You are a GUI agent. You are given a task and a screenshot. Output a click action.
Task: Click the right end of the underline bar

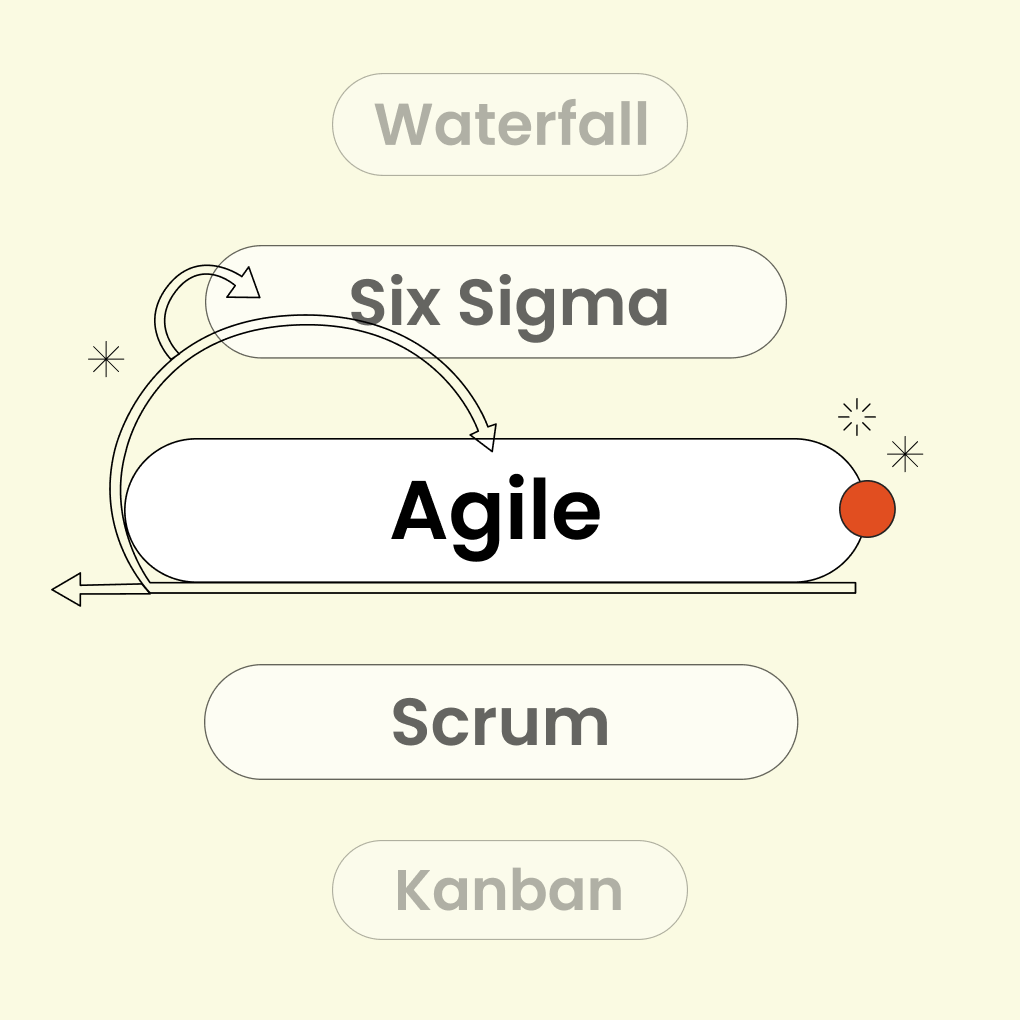point(852,588)
